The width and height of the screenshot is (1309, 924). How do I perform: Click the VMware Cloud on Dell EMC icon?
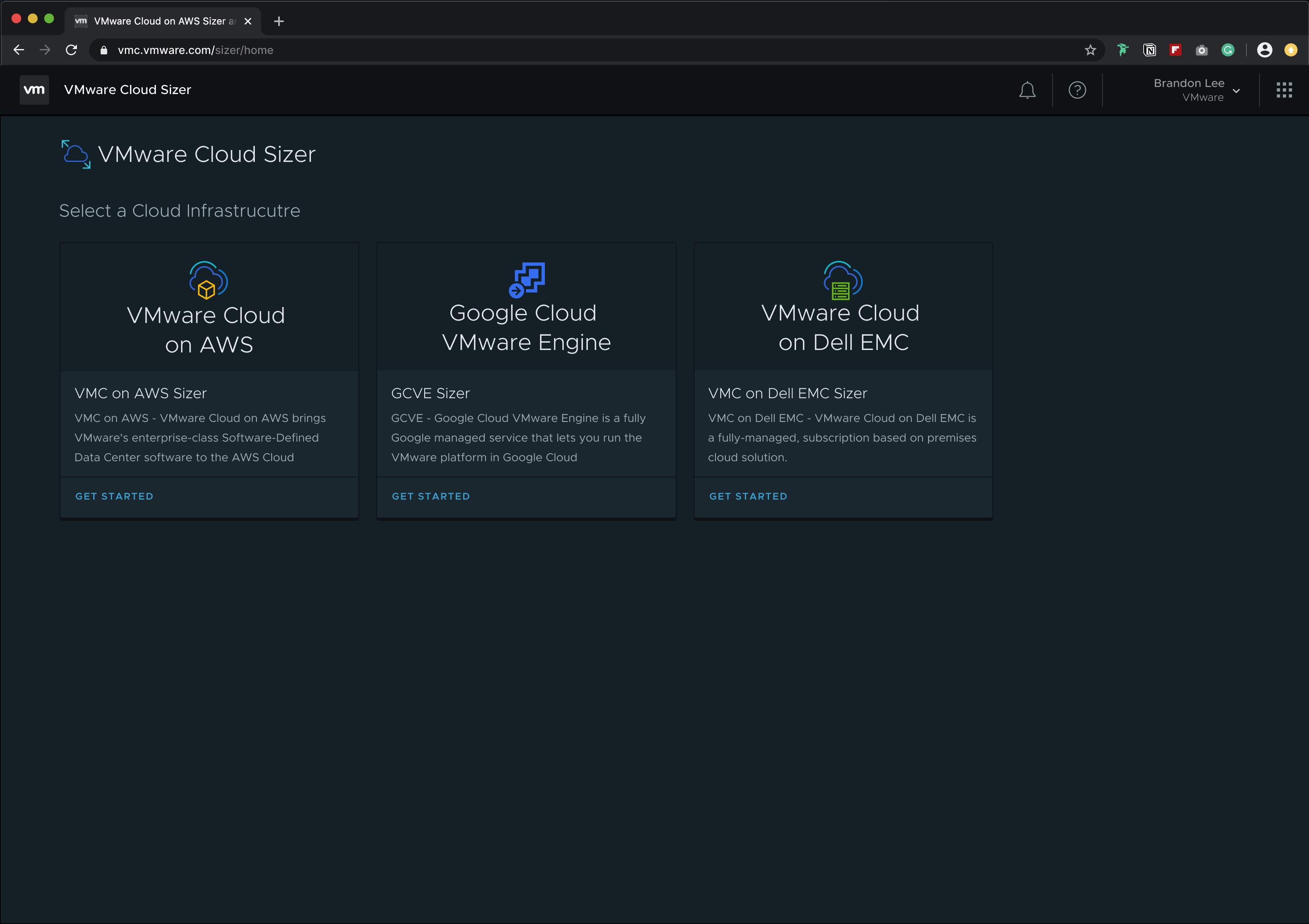pos(843,280)
